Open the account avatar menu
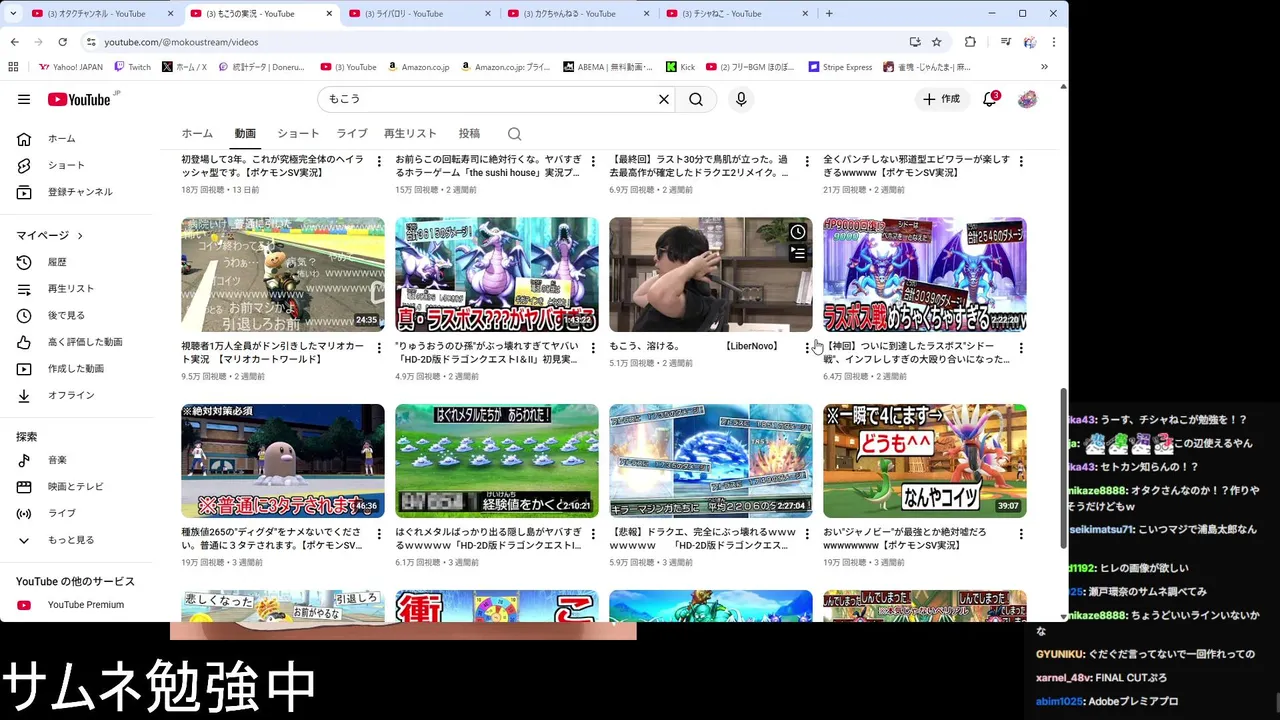Image resolution: width=1280 pixels, height=720 pixels. 1027,99
